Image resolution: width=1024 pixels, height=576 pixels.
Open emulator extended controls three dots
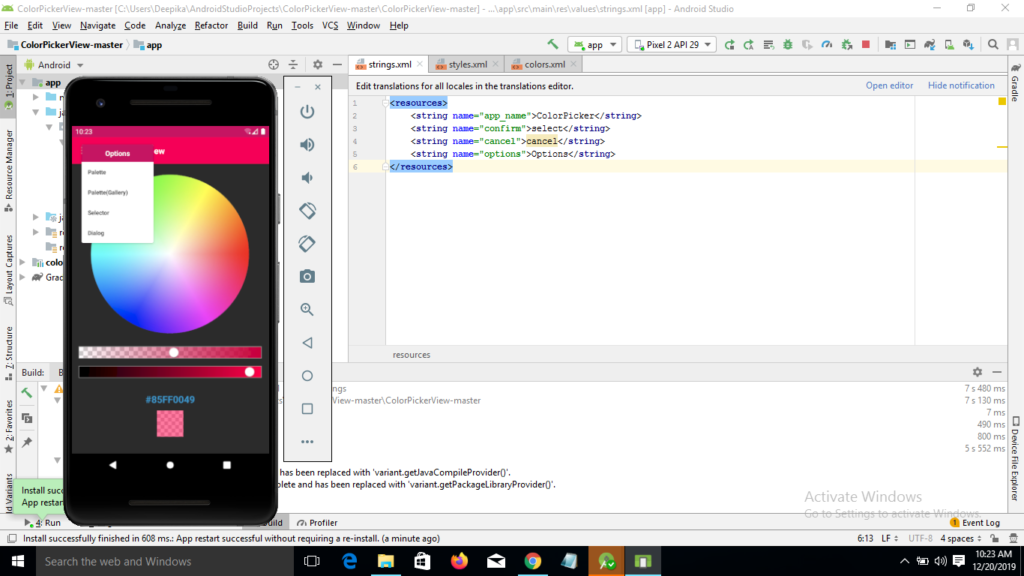click(x=307, y=442)
